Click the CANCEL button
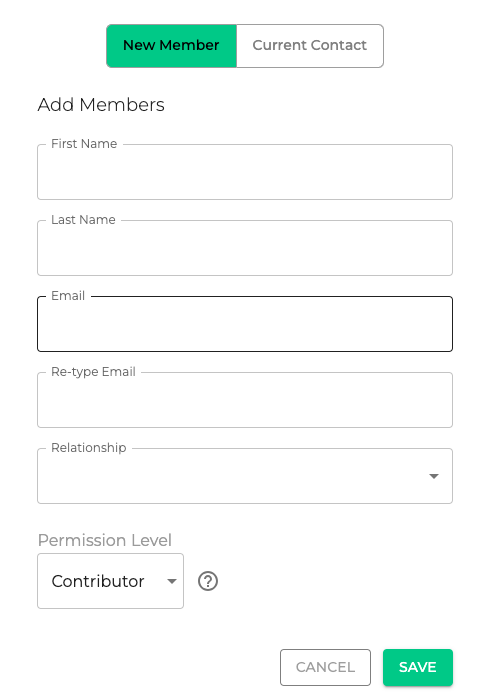 click(325, 667)
